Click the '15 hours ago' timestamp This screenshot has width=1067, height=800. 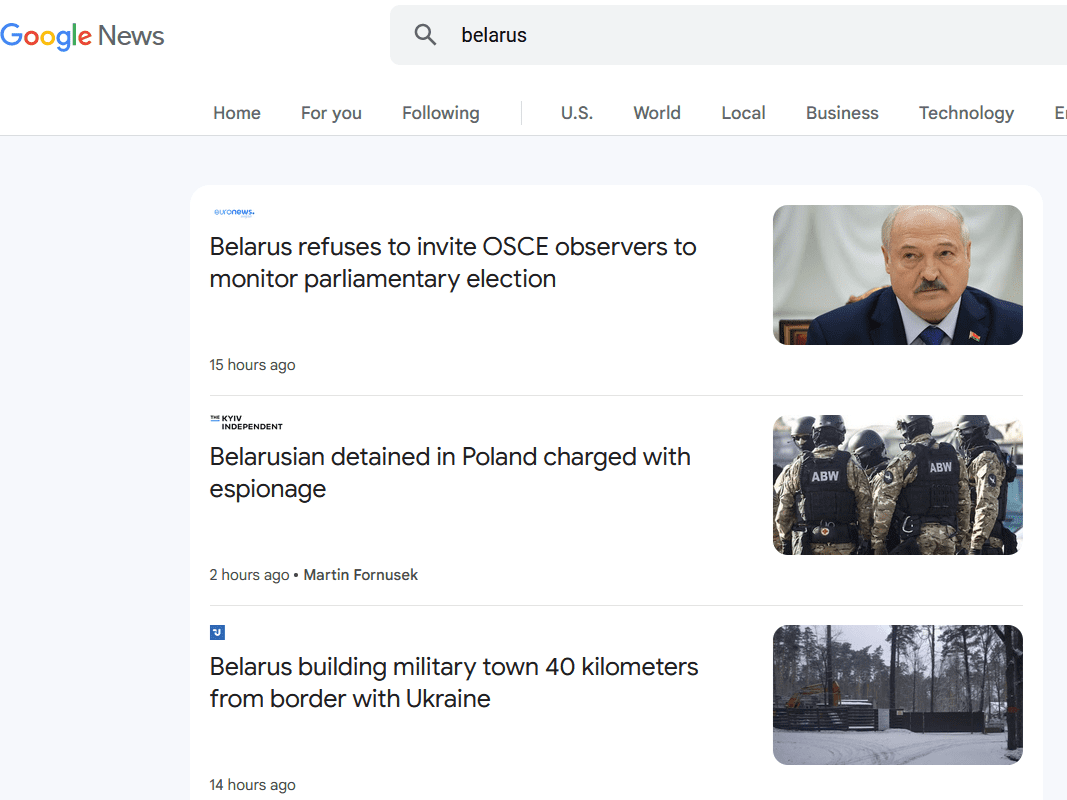(252, 365)
